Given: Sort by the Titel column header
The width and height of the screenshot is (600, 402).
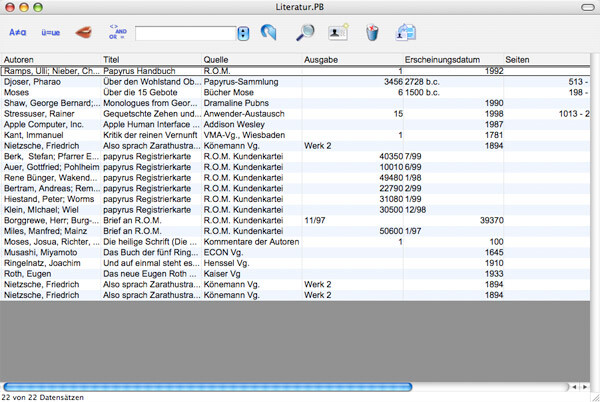Looking at the screenshot, I should coord(150,60).
